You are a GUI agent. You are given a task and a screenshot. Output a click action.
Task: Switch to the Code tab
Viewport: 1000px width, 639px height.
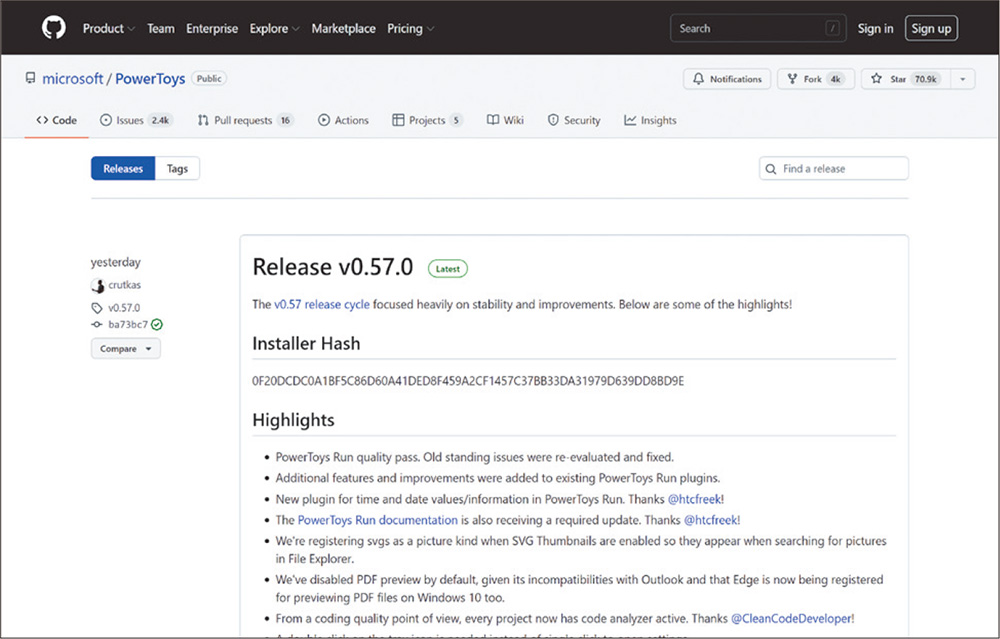56,120
